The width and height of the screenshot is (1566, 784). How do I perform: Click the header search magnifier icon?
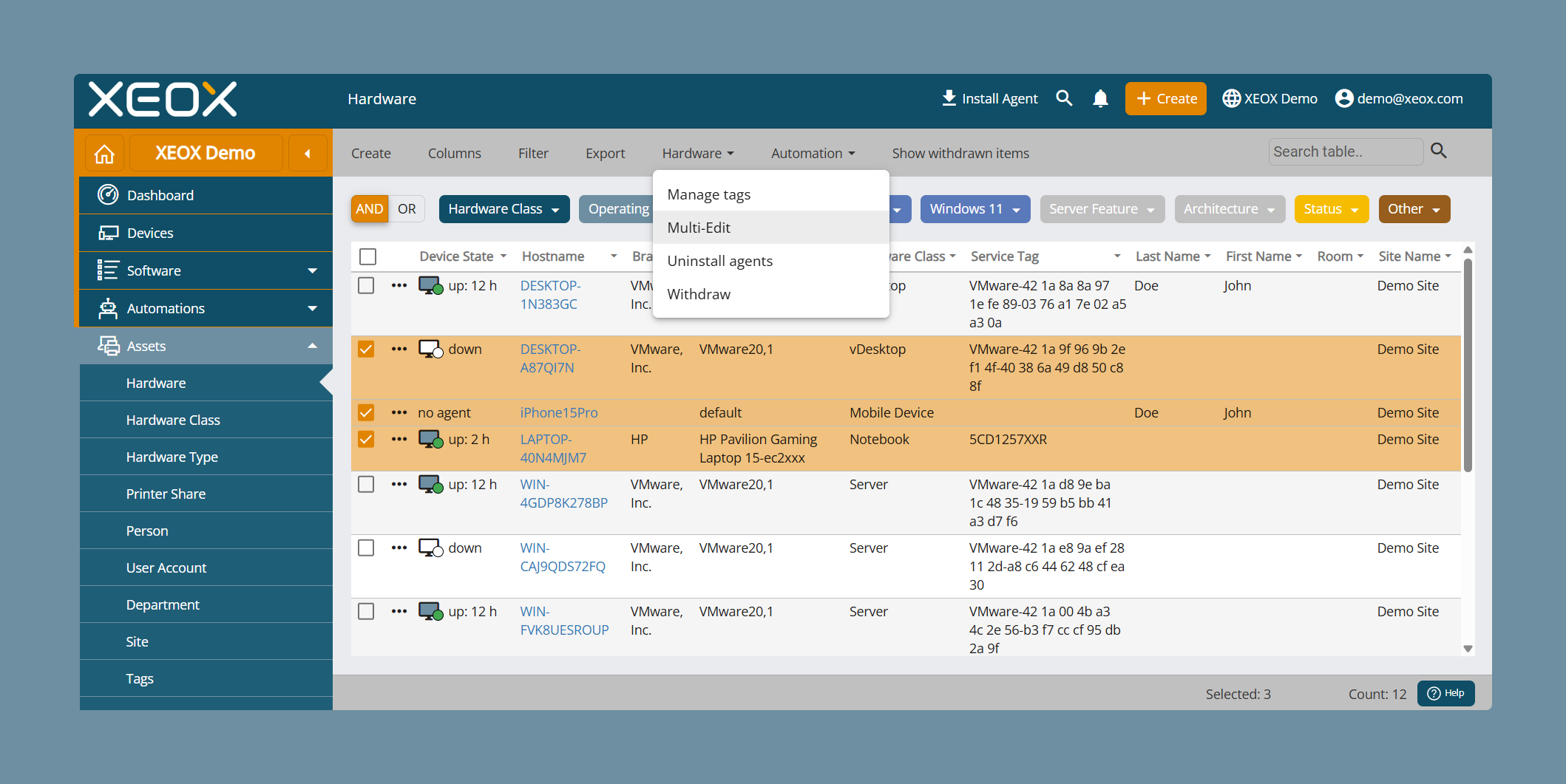1064,98
